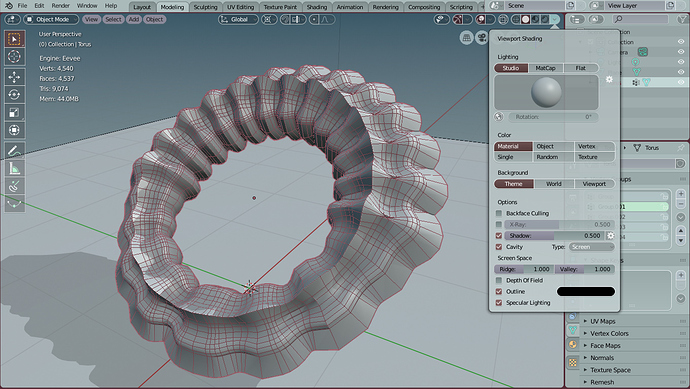Switch to wireframe shading icon

click(516, 19)
